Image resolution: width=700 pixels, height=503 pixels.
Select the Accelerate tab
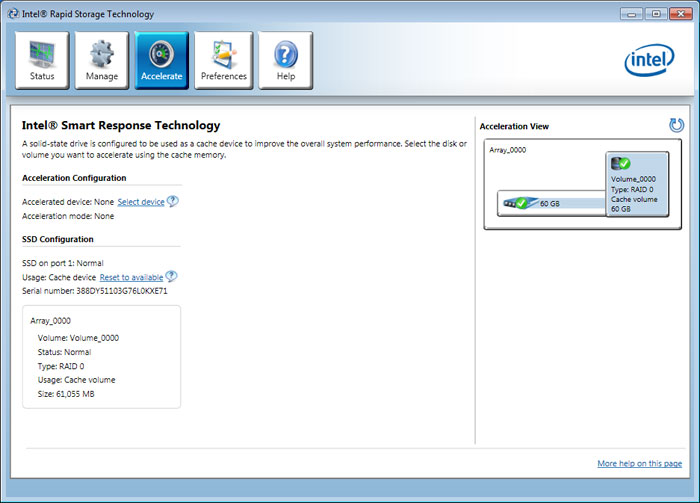point(162,60)
